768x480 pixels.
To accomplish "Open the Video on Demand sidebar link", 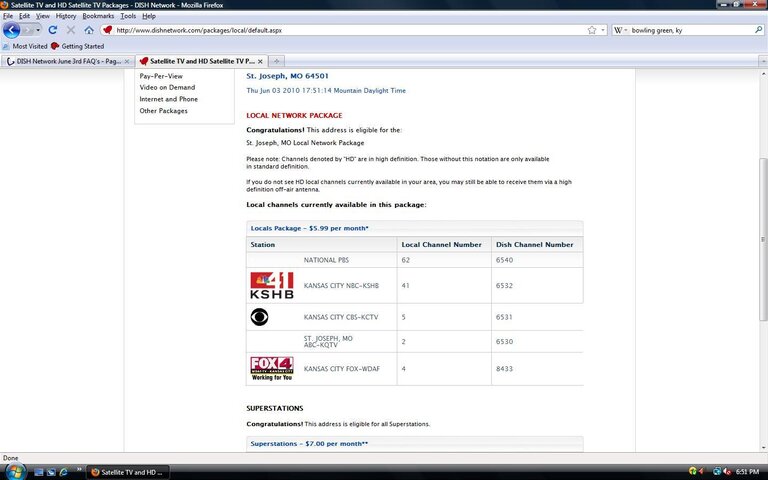I will [x=168, y=87].
